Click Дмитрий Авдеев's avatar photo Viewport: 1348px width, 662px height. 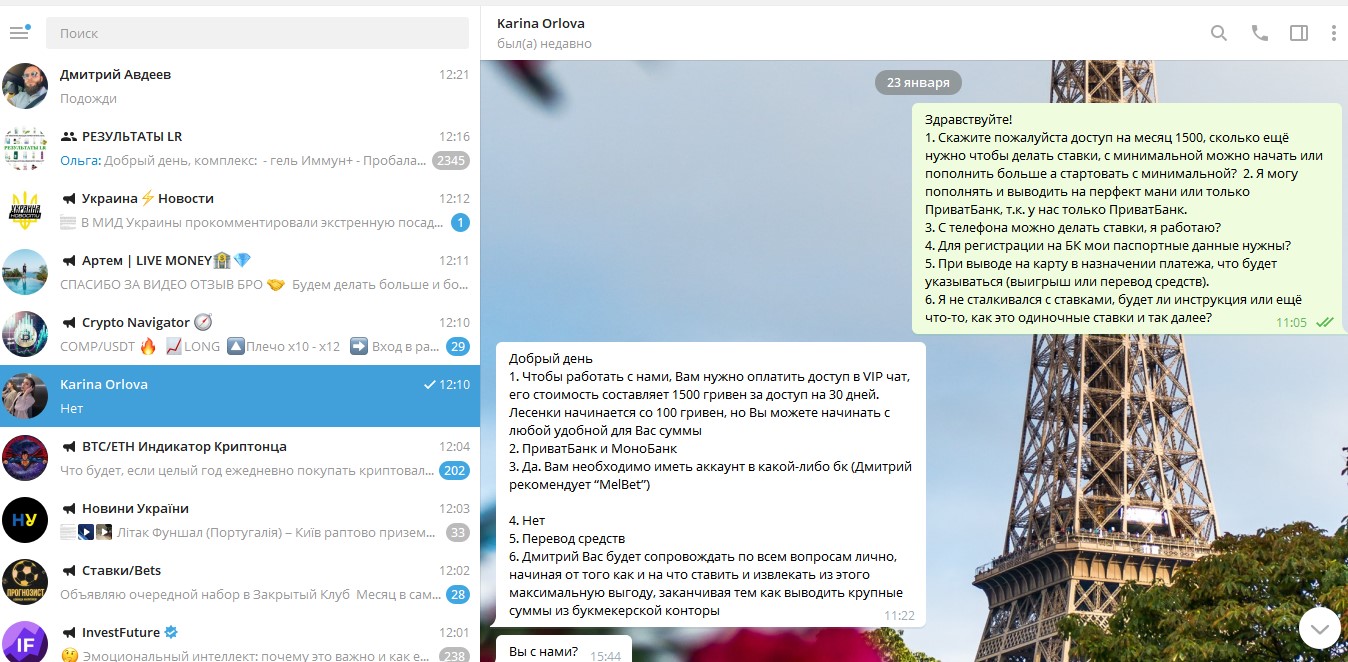(25, 86)
